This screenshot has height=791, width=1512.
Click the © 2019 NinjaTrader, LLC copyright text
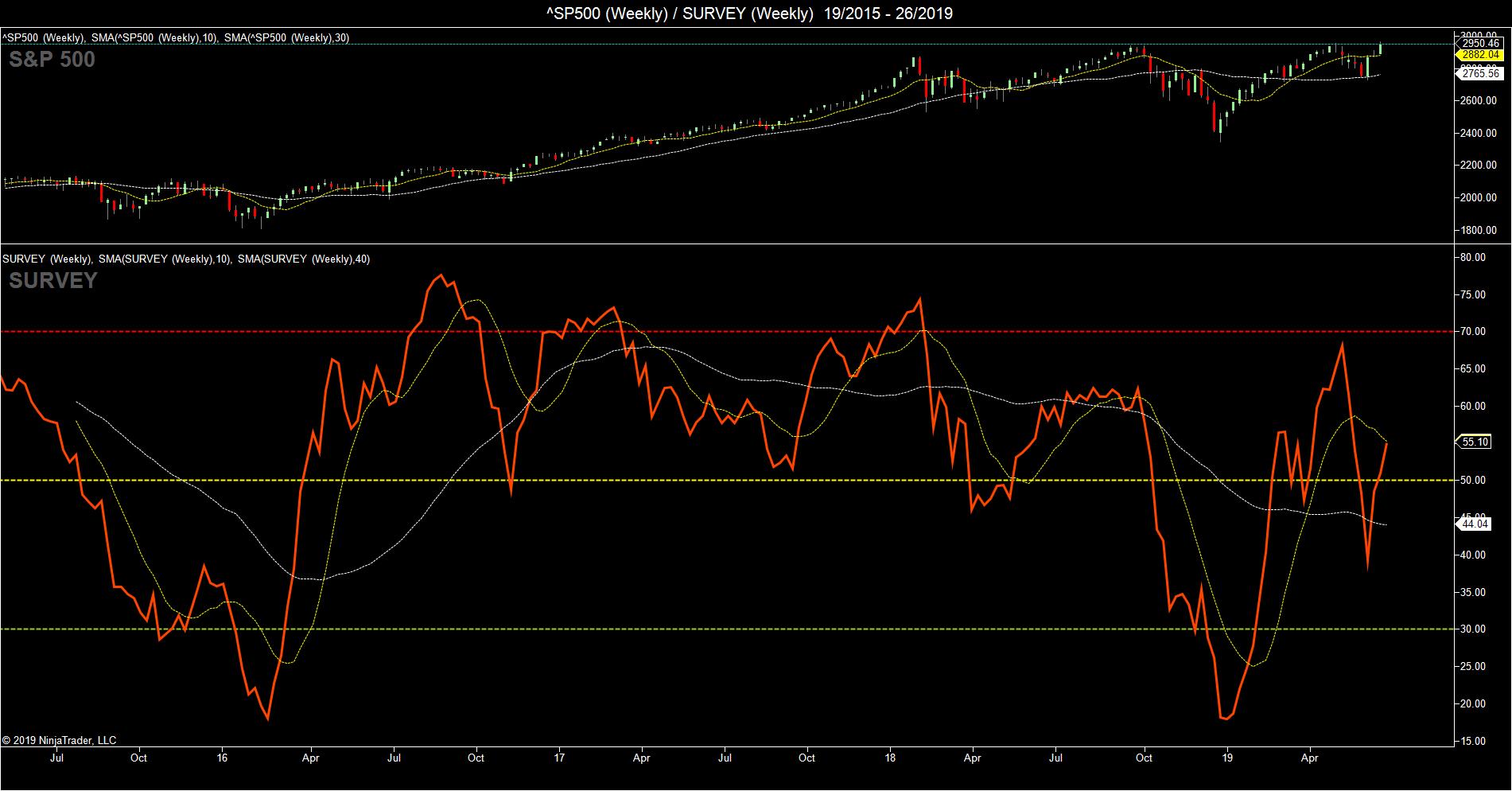click(x=60, y=740)
